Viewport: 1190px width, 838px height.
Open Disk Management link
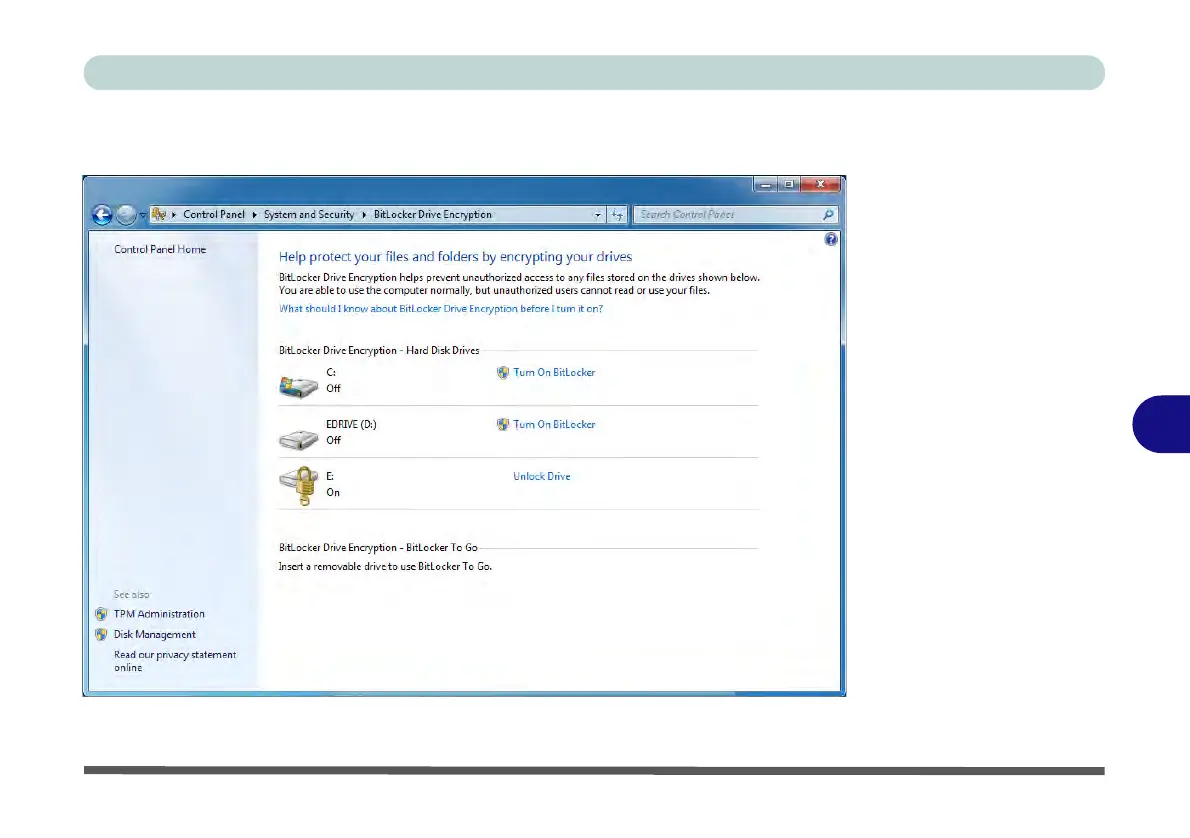click(x=155, y=635)
